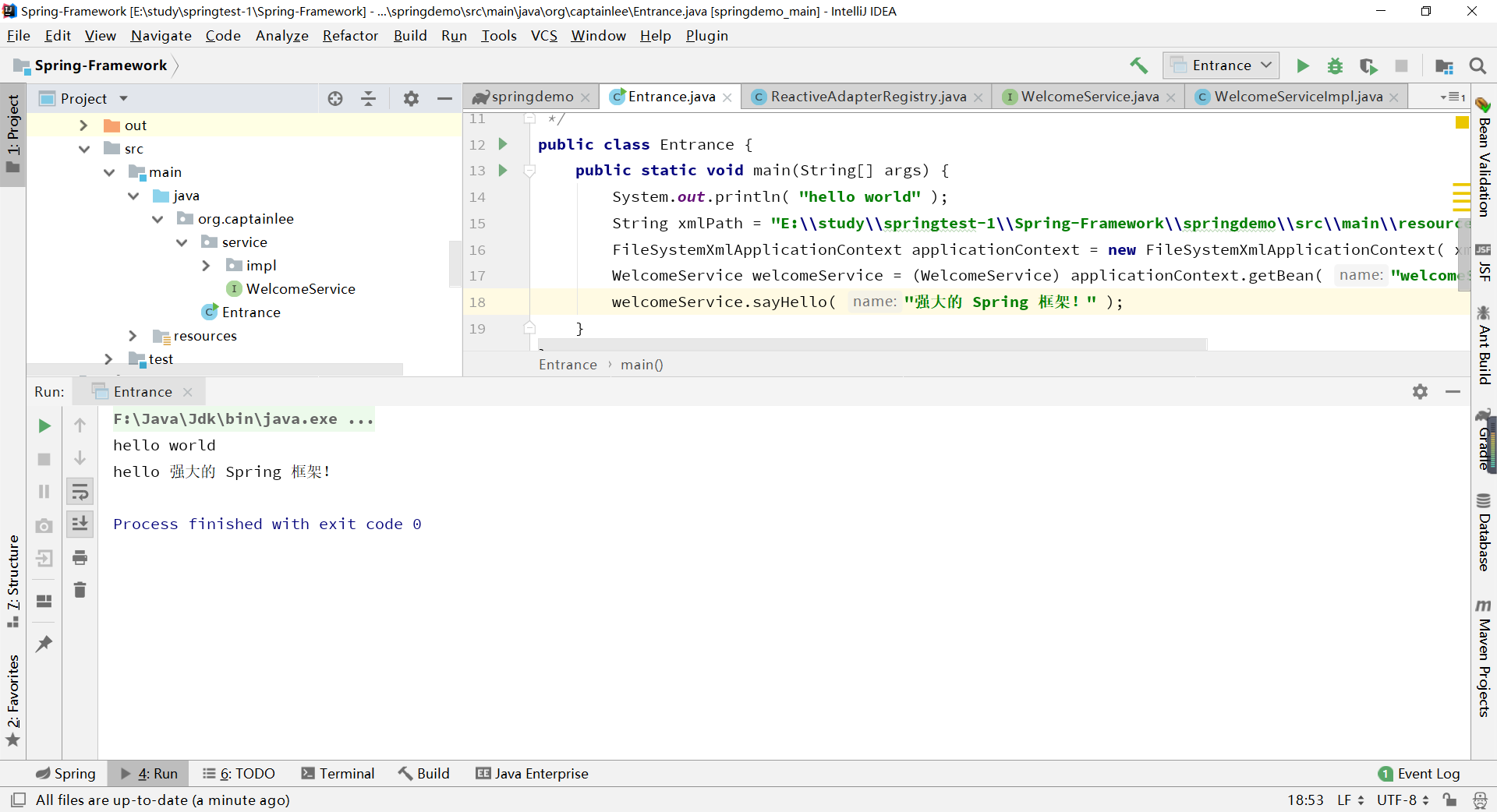Toggle scroll to end in the Run console
The image size is (1497, 812).
(80, 524)
